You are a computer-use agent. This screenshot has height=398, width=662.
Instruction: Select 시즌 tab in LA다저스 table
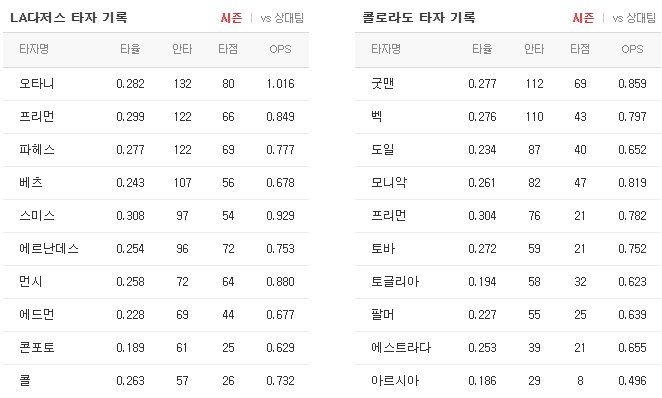[x=231, y=18]
